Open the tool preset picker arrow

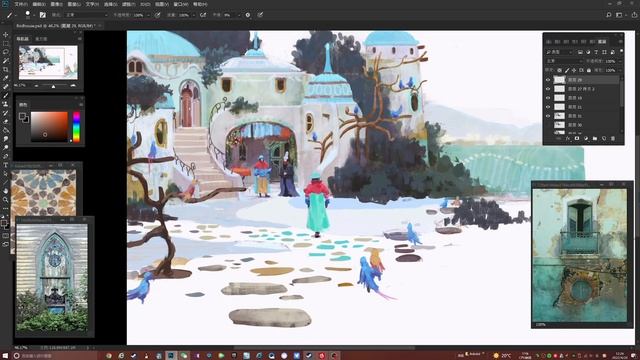click(16, 15)
